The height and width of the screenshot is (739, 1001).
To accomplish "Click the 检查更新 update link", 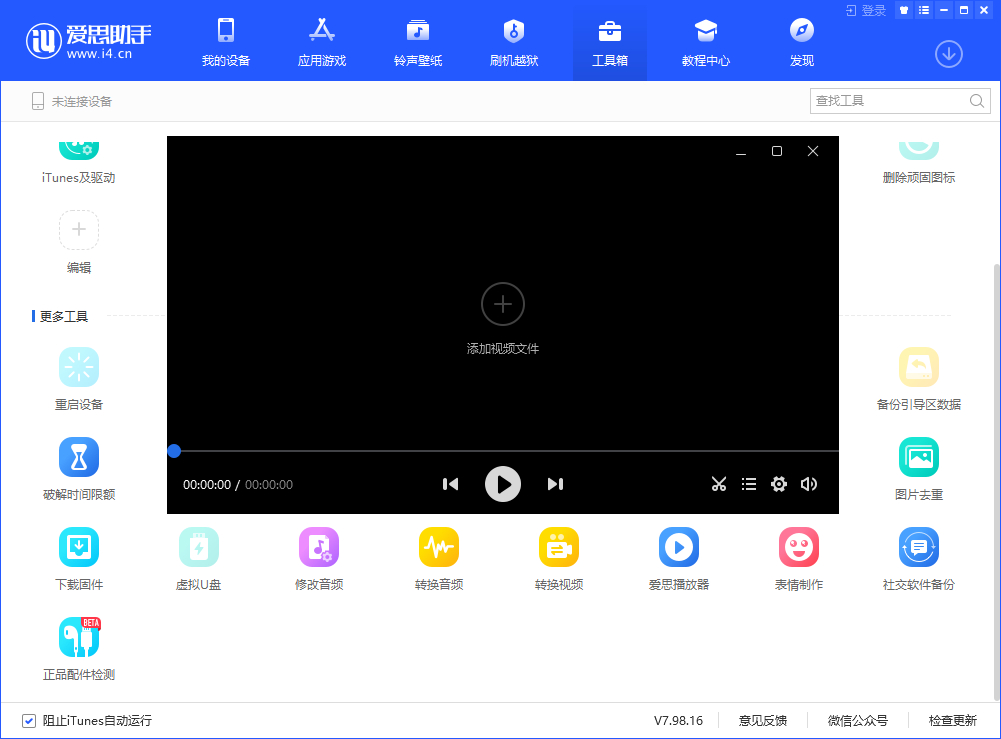I will pos(957,720).
